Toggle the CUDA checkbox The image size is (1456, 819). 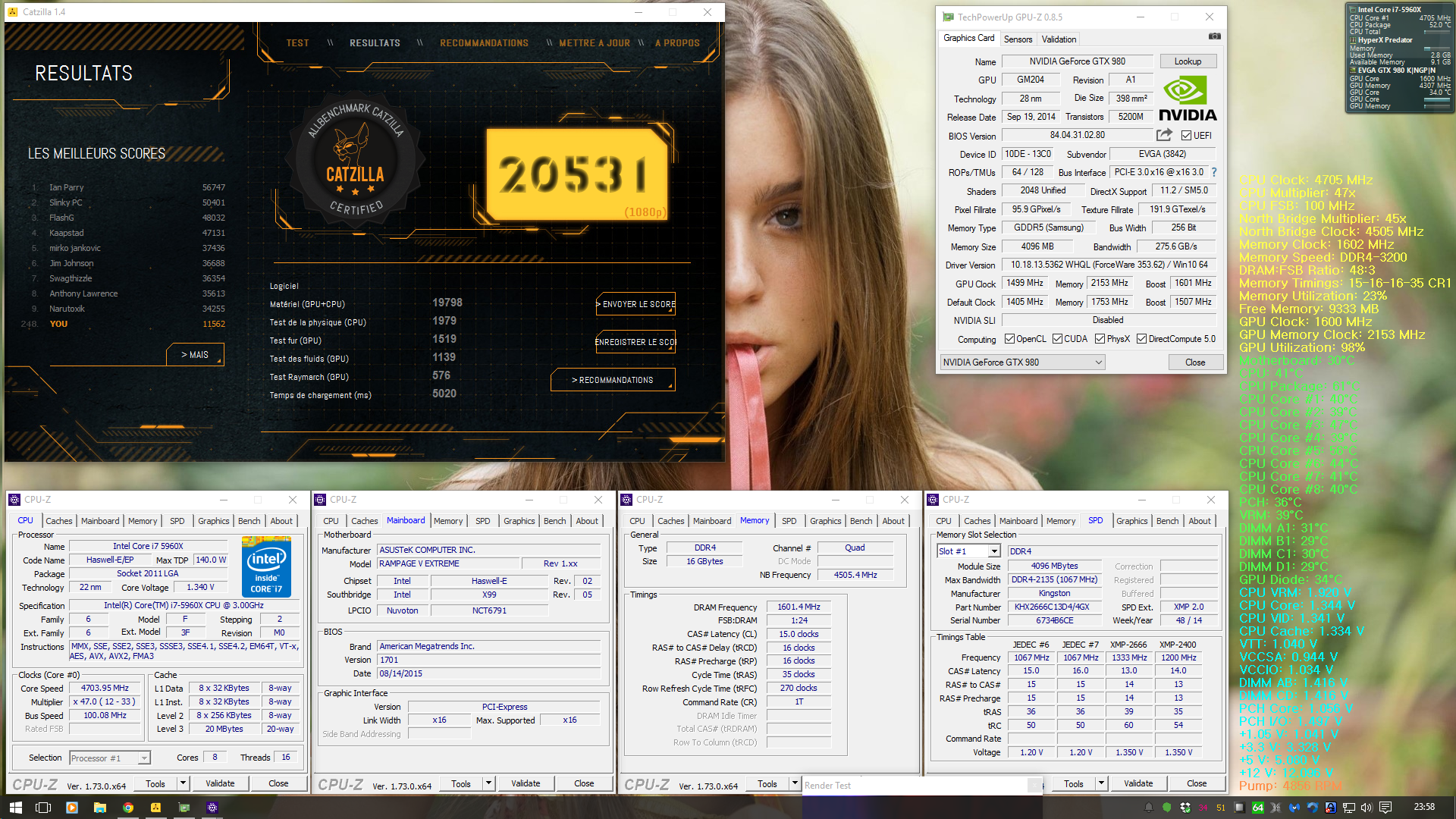1057,339
